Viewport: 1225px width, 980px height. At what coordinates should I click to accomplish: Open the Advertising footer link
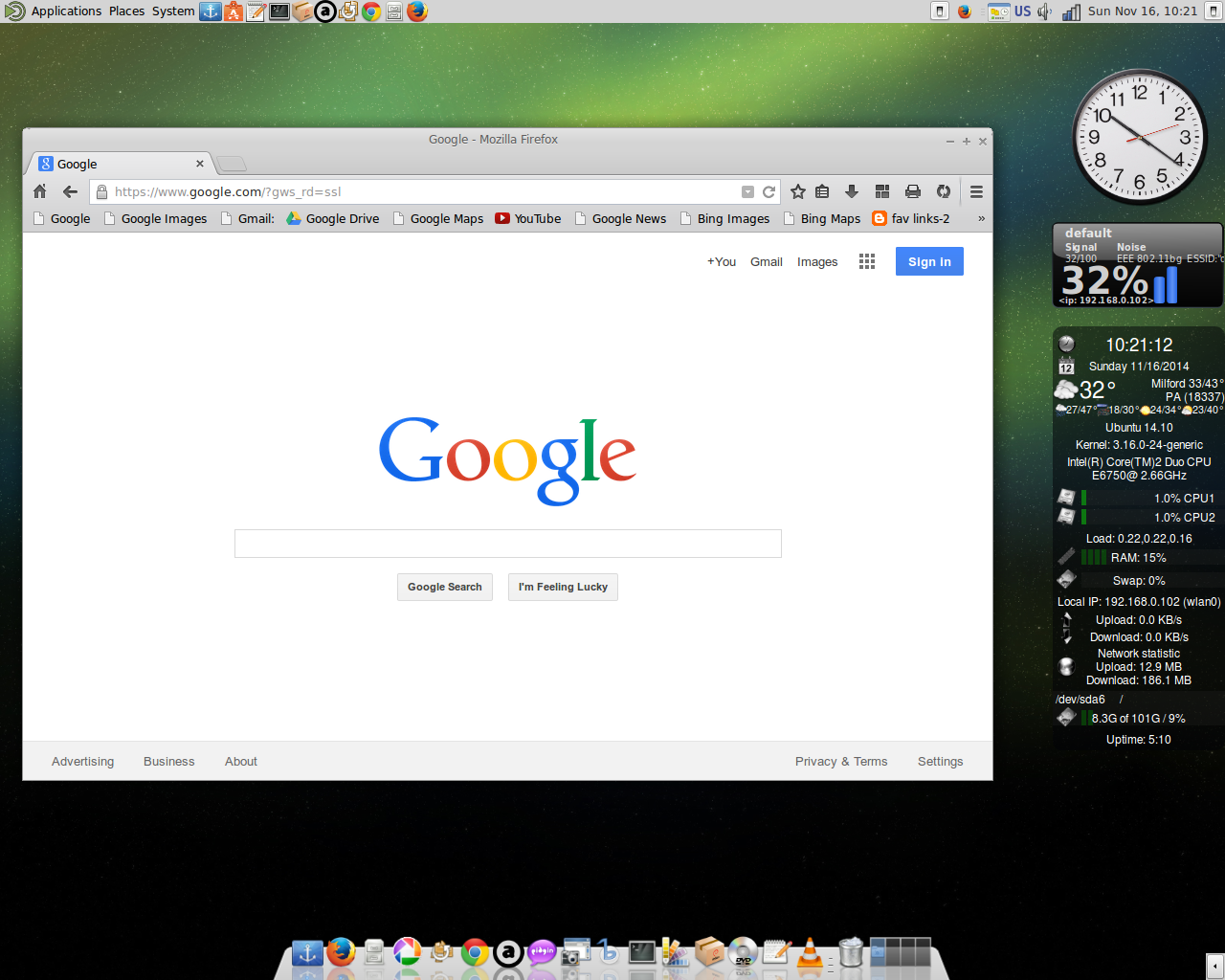click(82, 761)
